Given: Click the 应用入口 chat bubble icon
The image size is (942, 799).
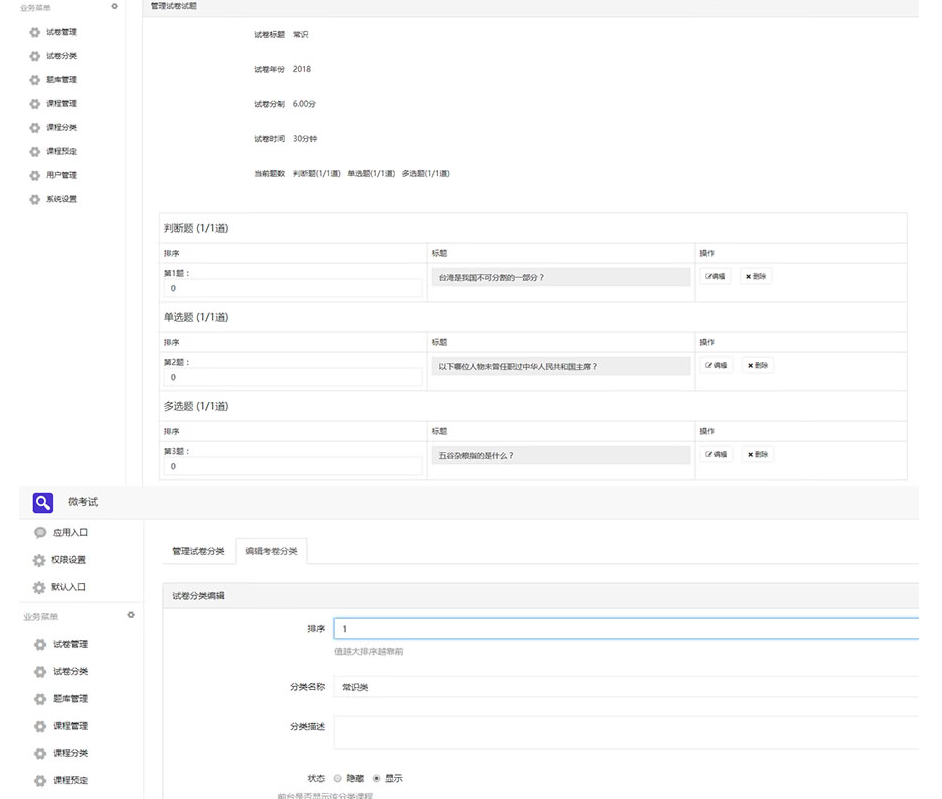Looking at the screenshot, I should 40,533.
